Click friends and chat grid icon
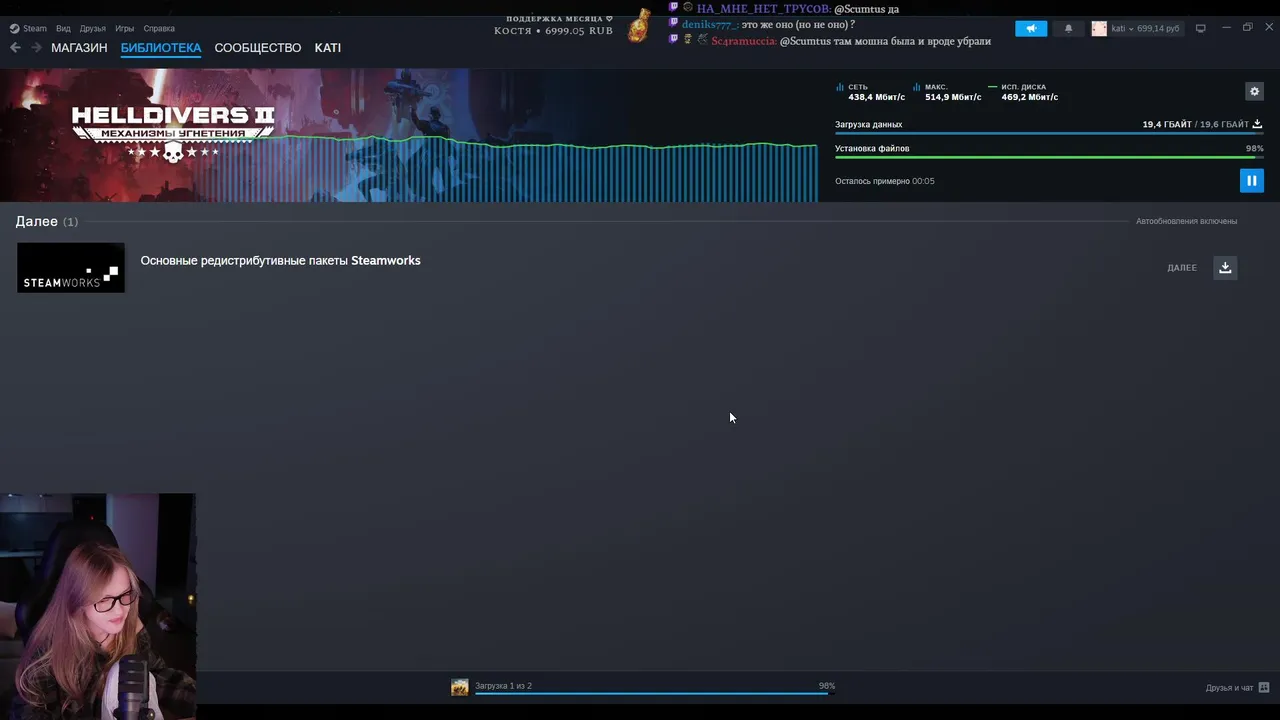1280x720 pixels. (x=1264, y=688)
